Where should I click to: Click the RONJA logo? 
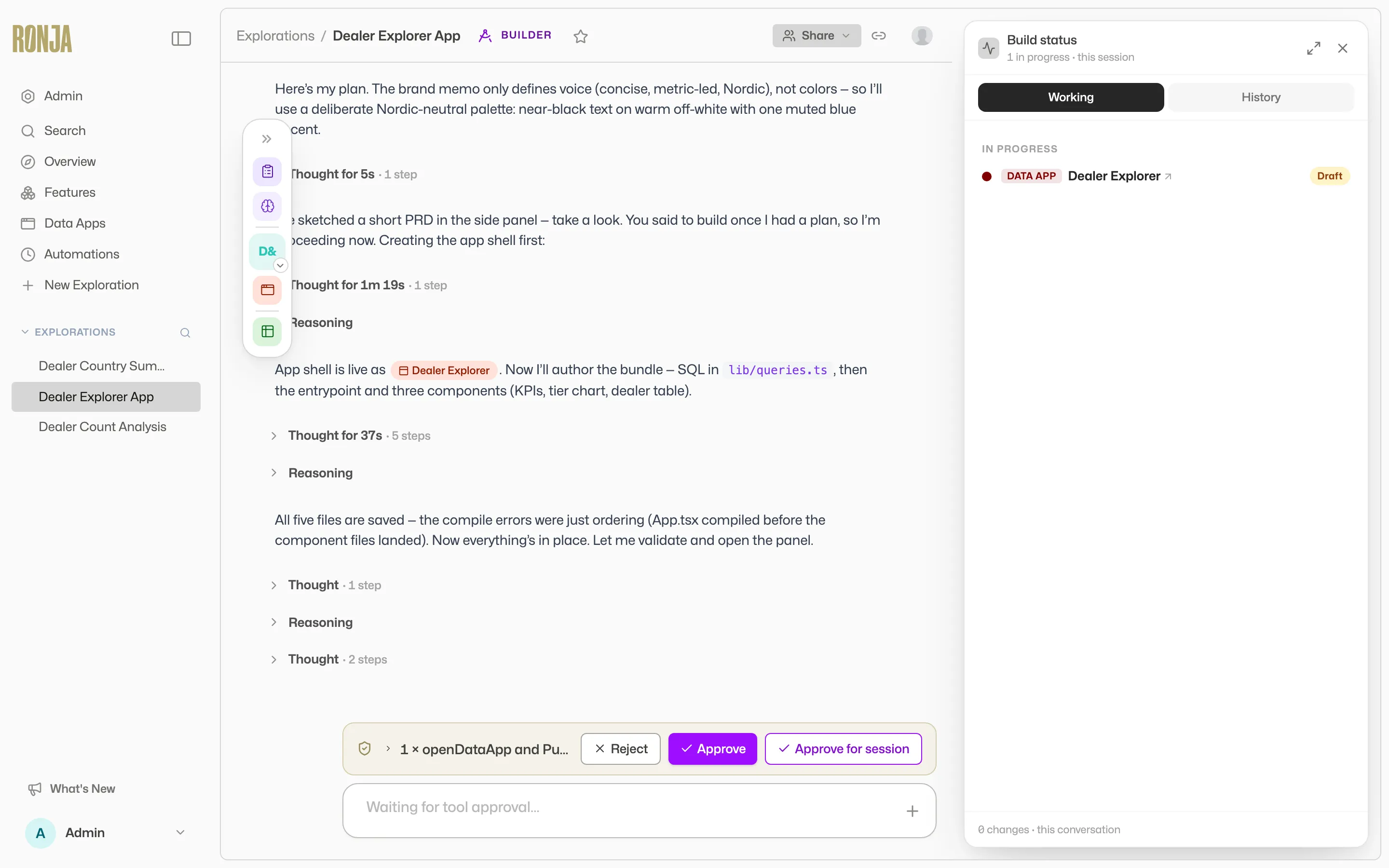(x=42, y=39)
